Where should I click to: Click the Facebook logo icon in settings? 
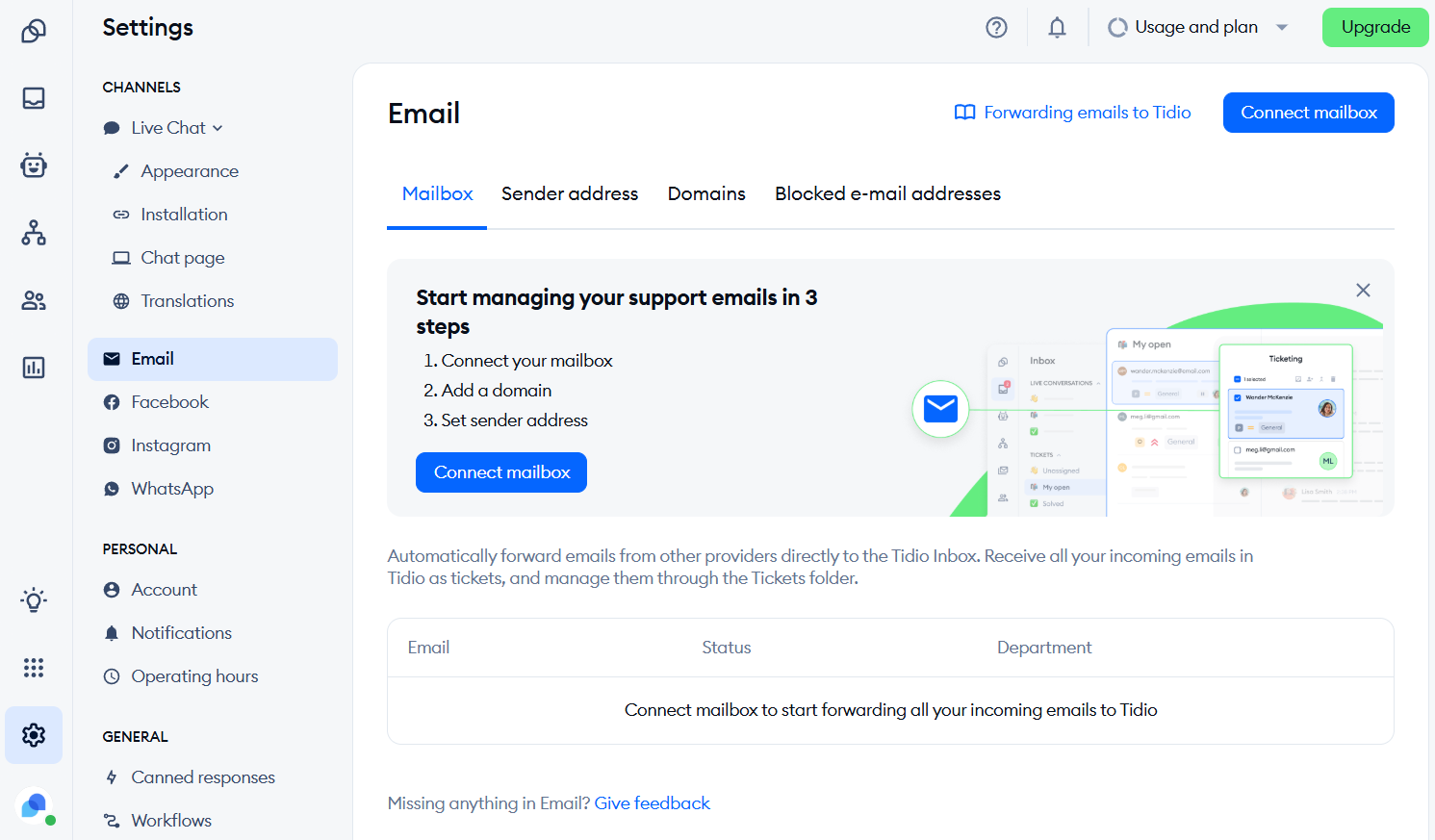pyautogui.click(x=112, y=402)
